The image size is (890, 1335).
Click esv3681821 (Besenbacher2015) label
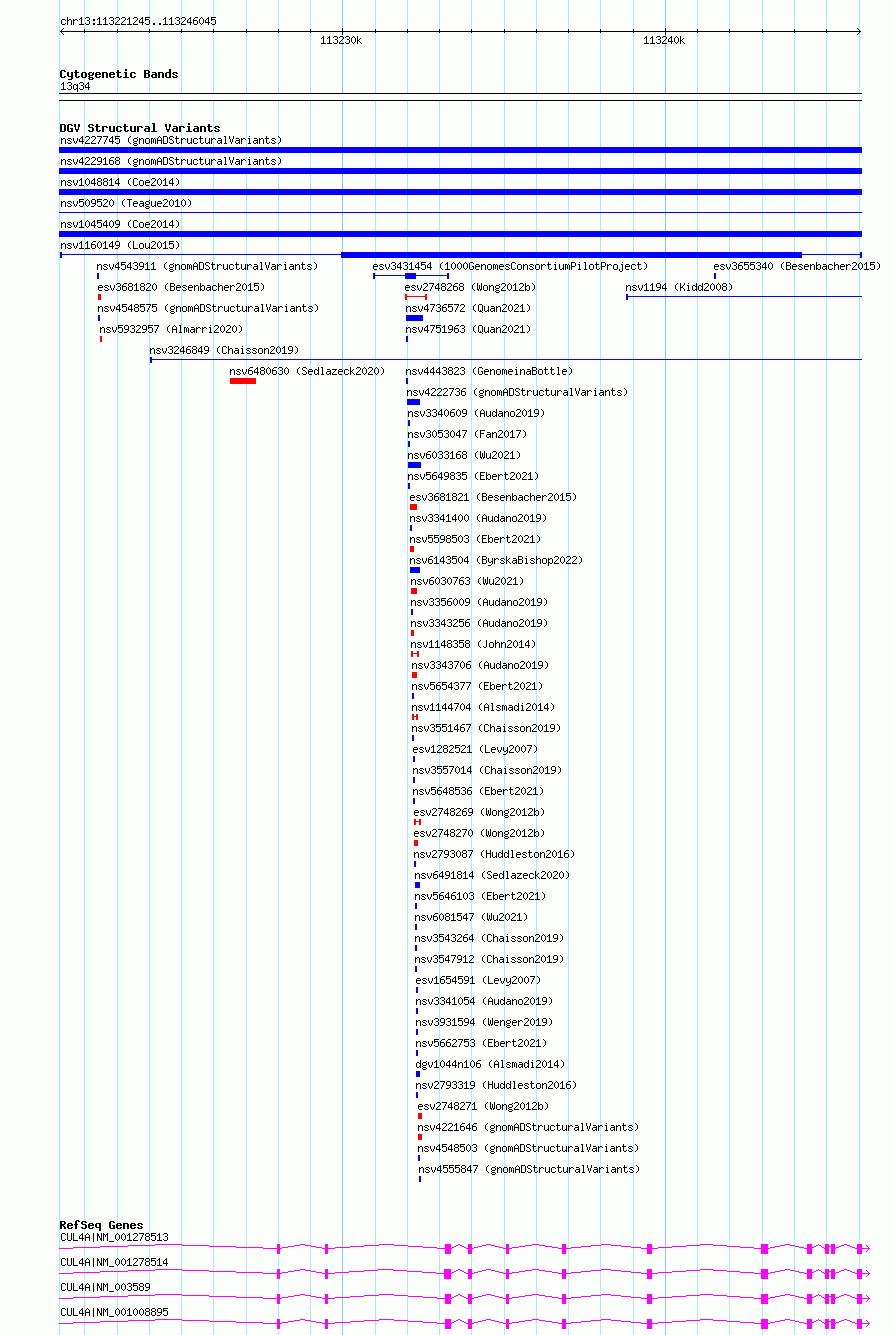click(493, 497)
